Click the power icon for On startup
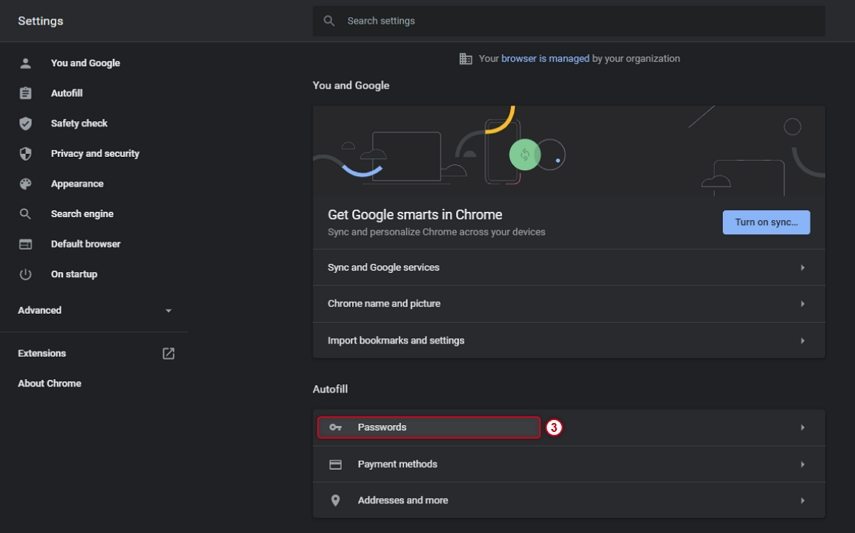The height and width of the screenshot is (533, 855). tap(25, 274)
